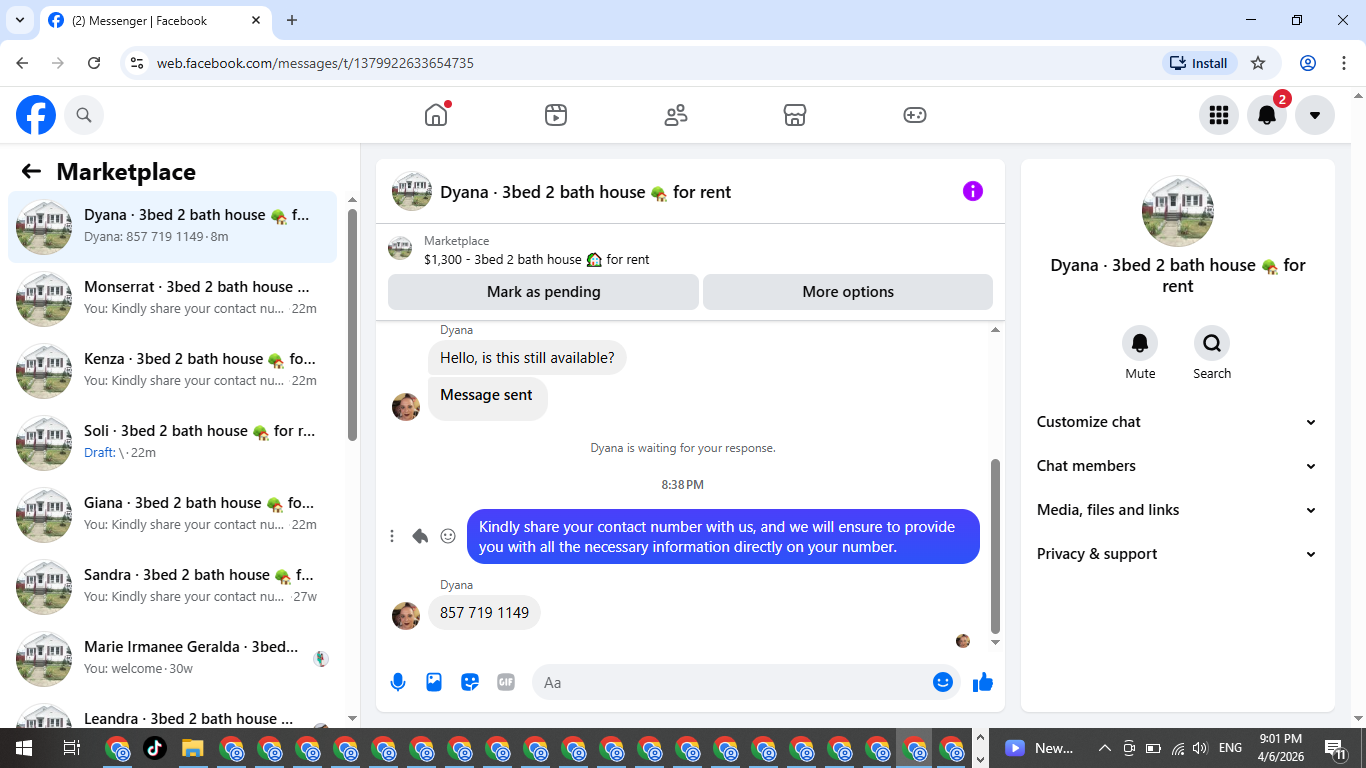
Task: Open Chrome three-dot menu
Action: pos(1344,63)
